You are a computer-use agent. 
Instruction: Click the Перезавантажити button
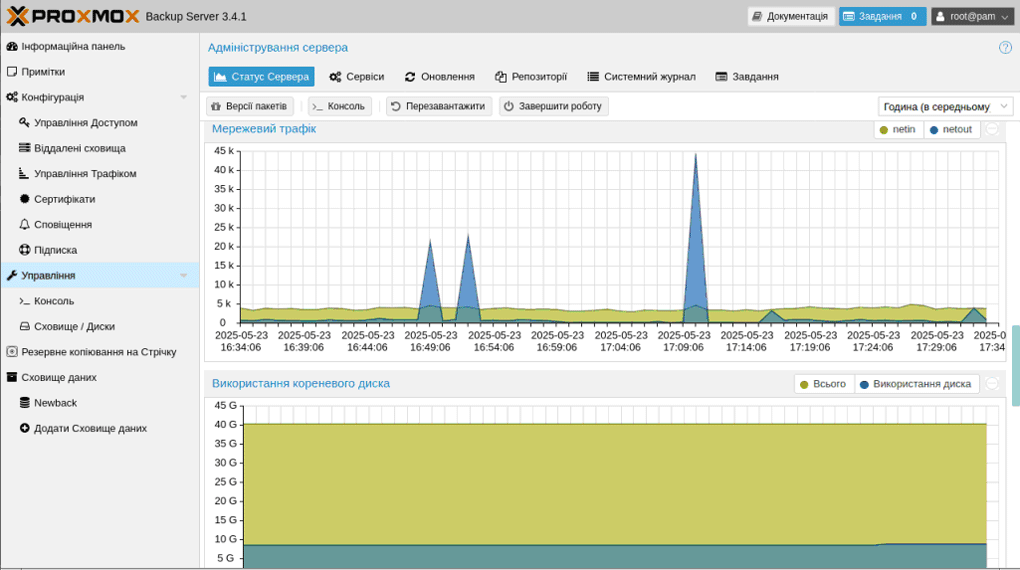(x=439, y=106)
